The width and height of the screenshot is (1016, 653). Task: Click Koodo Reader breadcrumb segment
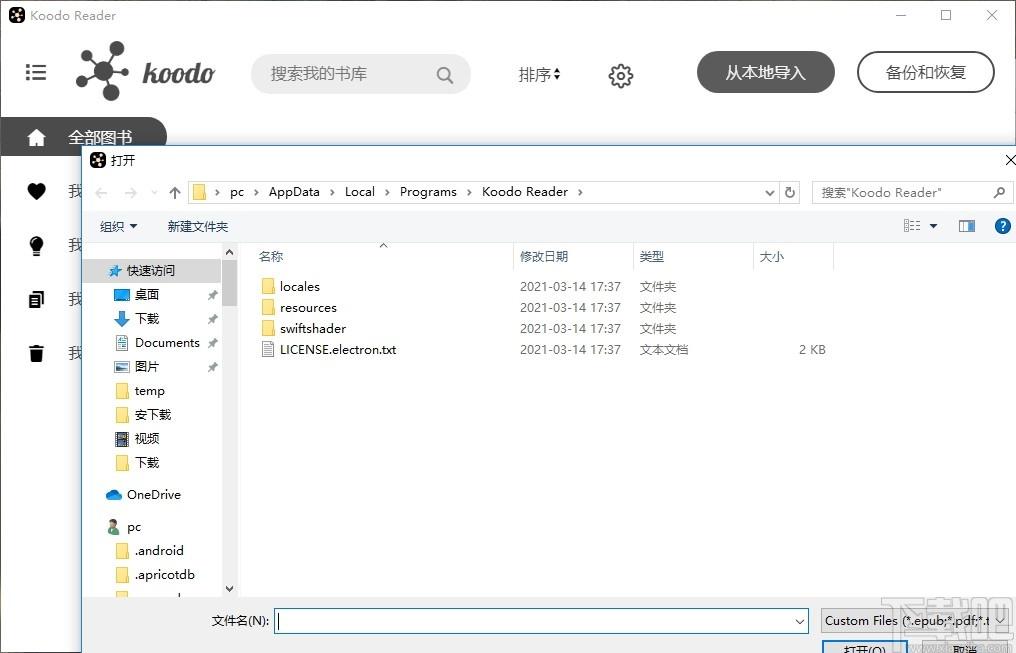(525, 192)
